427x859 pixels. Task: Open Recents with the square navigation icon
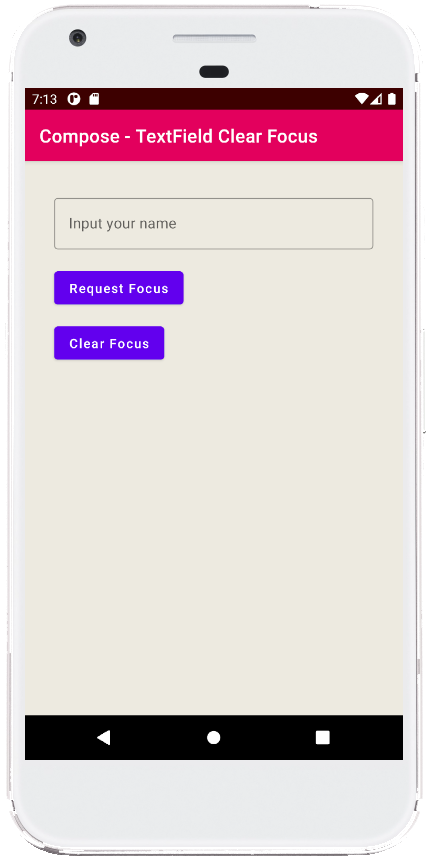coord(323,737)
